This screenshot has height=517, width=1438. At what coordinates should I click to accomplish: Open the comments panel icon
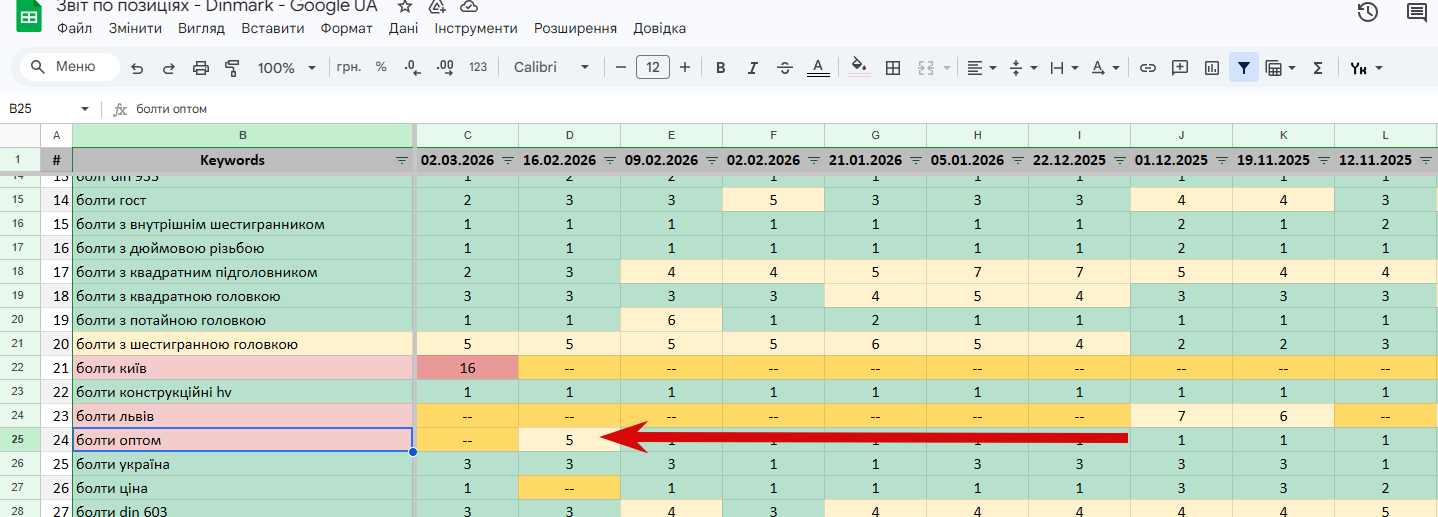pyautogui.click(x=1417, y=12)
